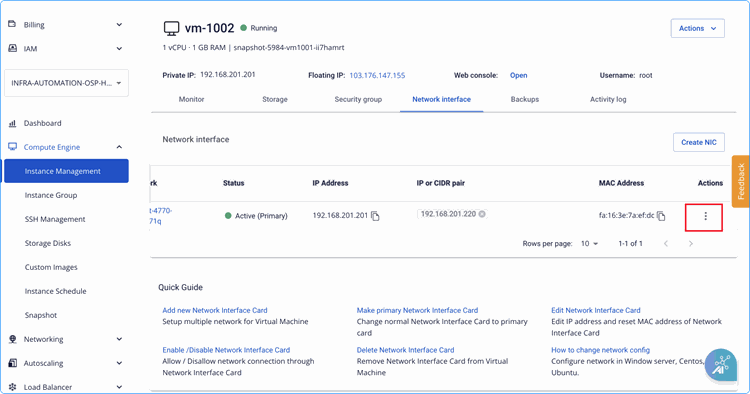Click the Running status label

point(264,28)
